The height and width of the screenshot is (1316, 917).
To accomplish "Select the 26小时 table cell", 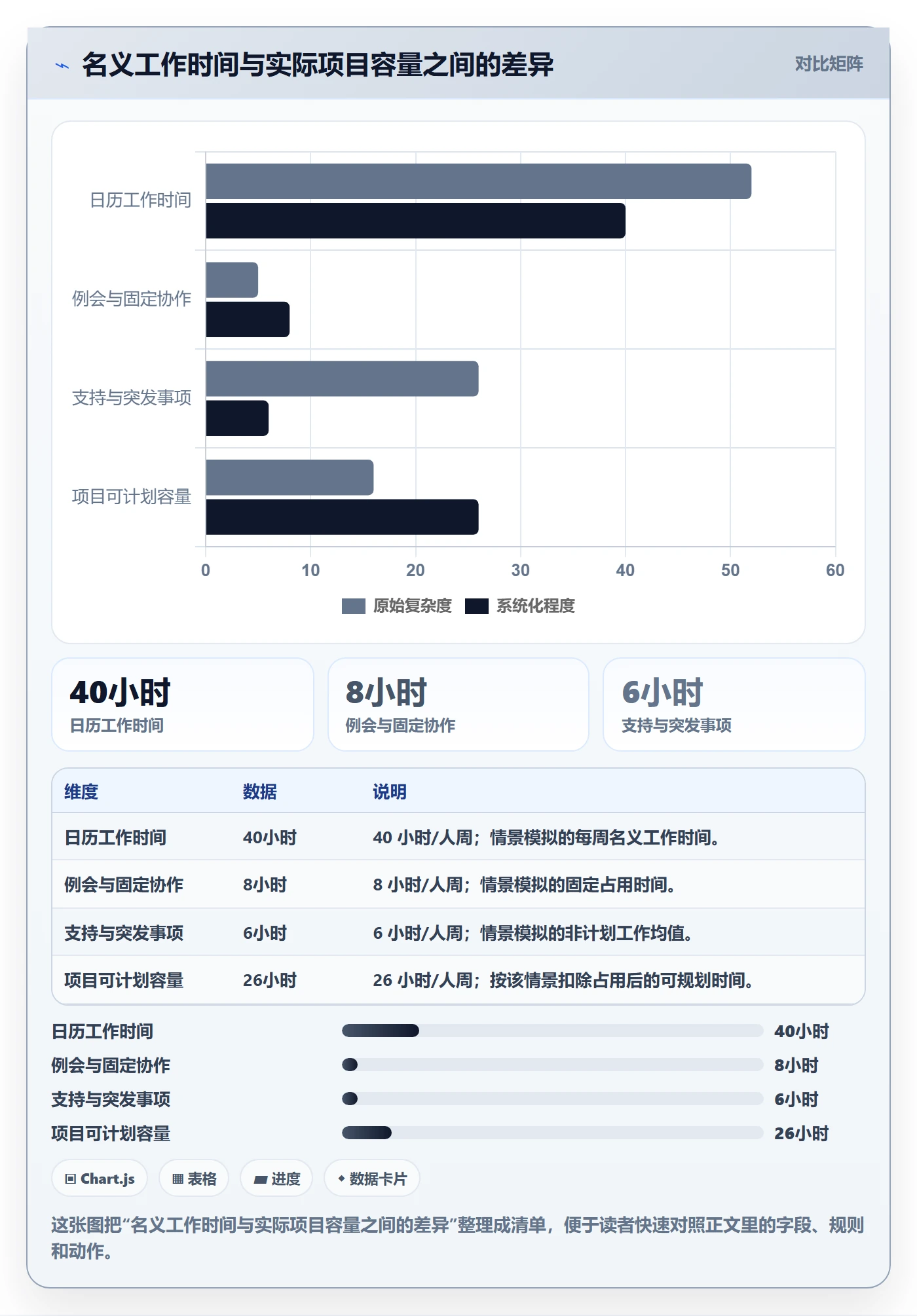I will (270, 980).
